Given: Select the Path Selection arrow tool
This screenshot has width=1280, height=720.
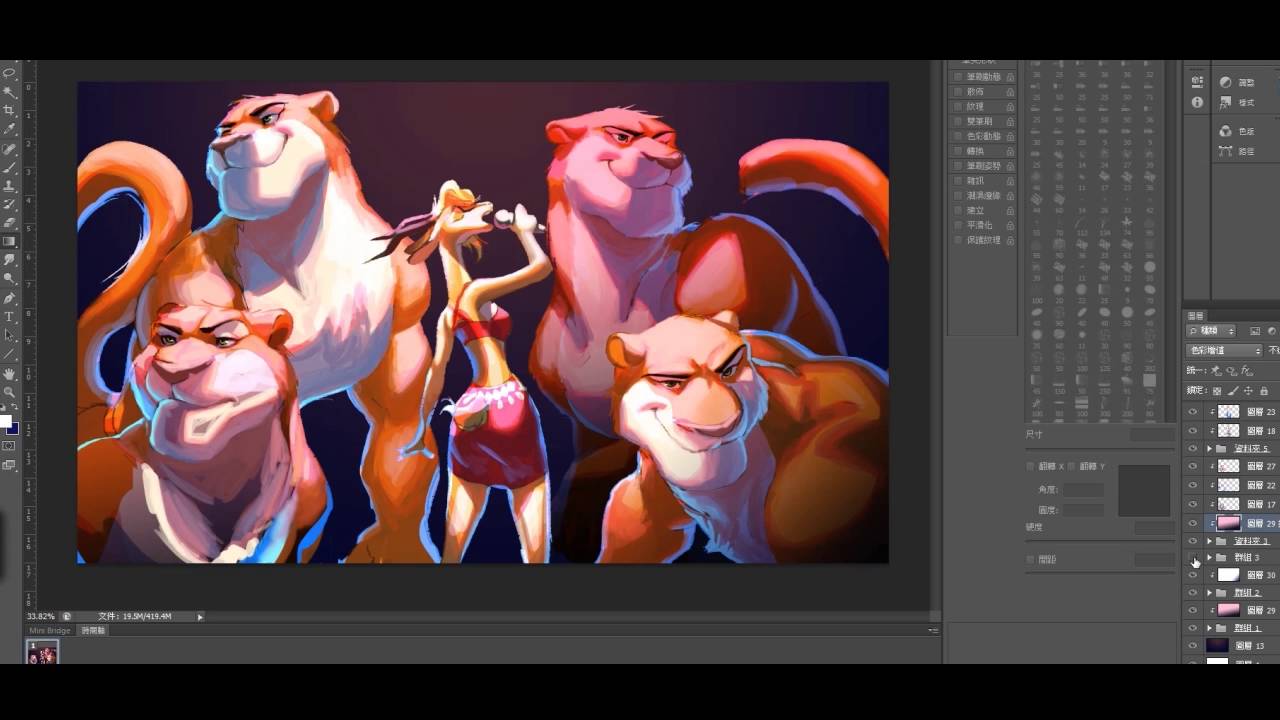Looking at the screenshot, I should [9, 335].
